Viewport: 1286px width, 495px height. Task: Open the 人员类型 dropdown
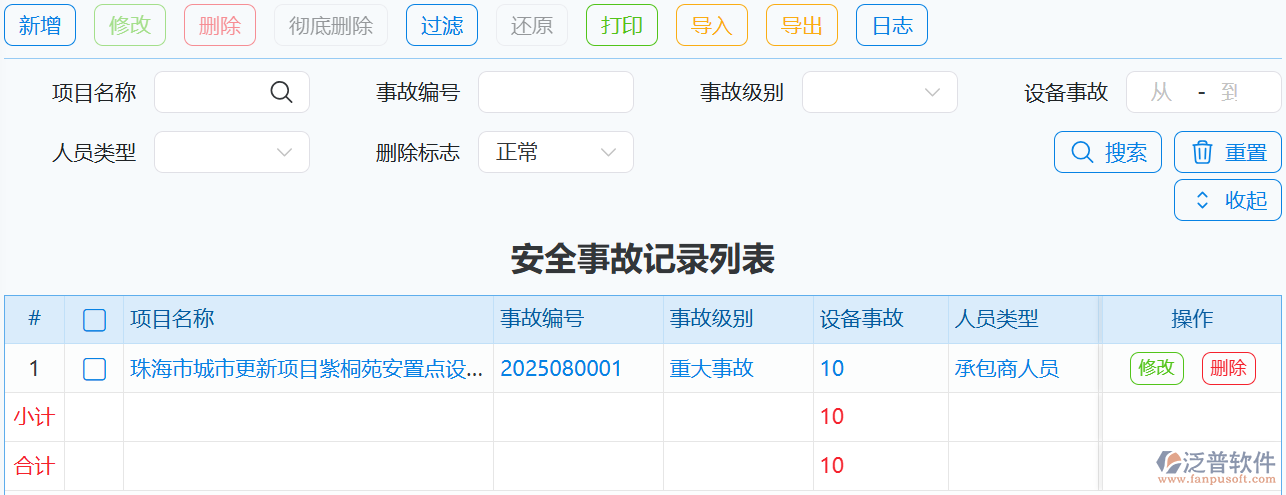(x=232, y=152)
